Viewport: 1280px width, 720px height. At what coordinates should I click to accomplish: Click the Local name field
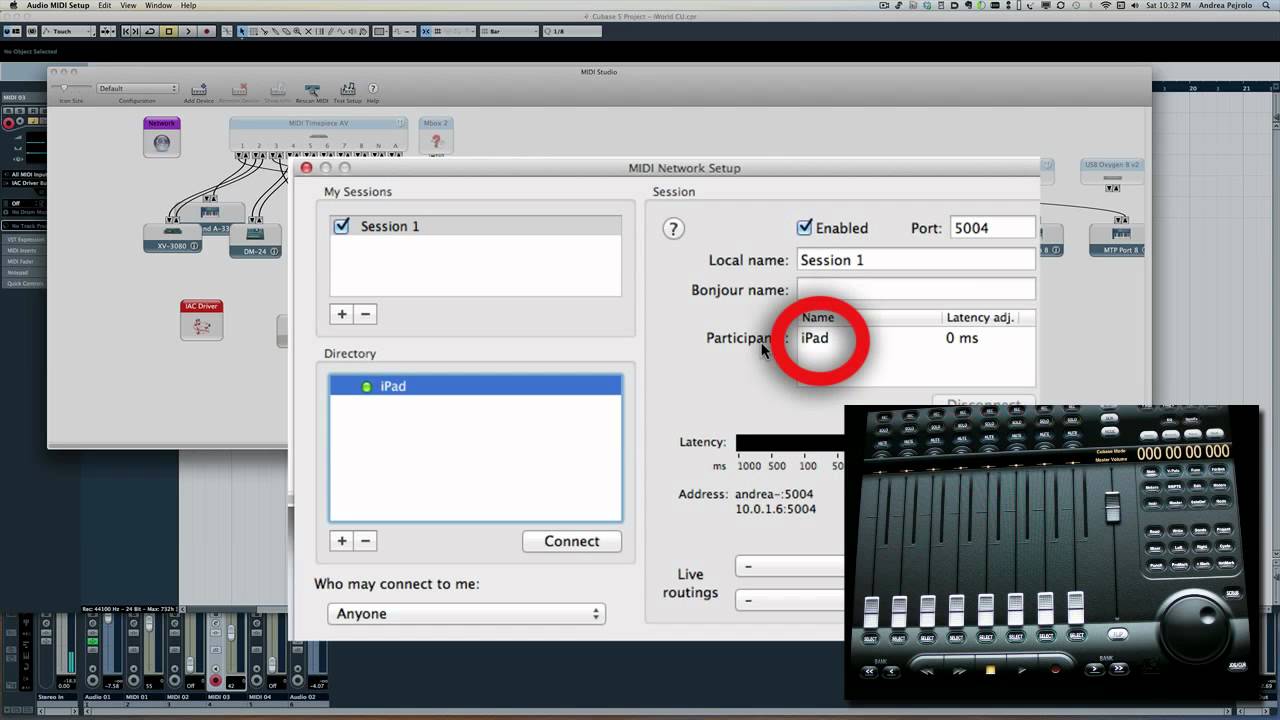(x=916, y=260)
